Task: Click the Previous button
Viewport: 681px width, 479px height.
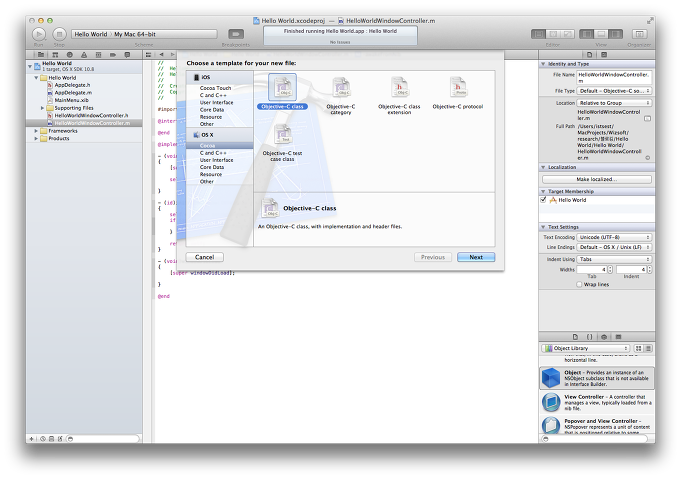Action: click(x=433, y=257)
